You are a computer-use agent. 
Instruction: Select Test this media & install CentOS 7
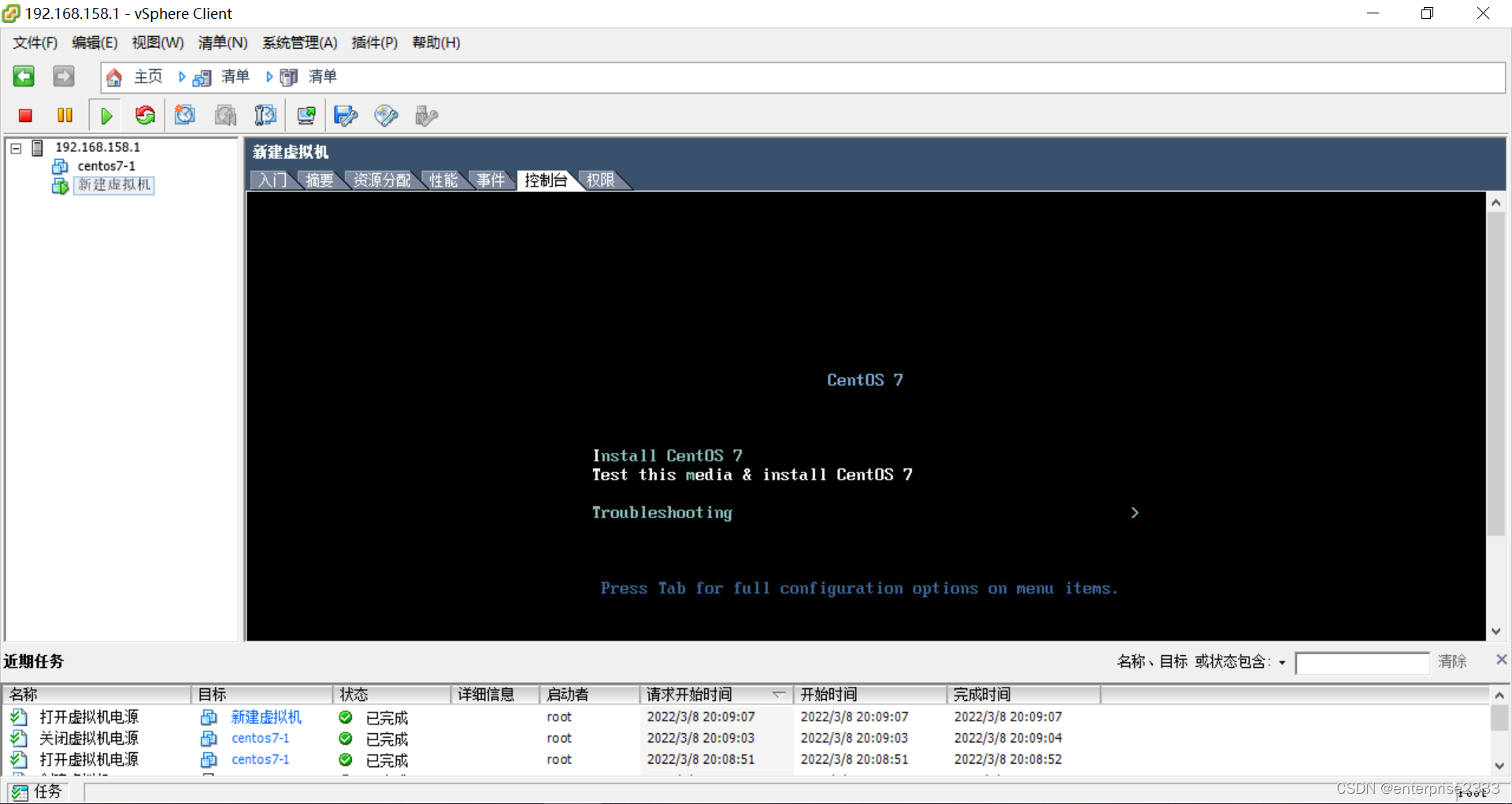point(752,475)
